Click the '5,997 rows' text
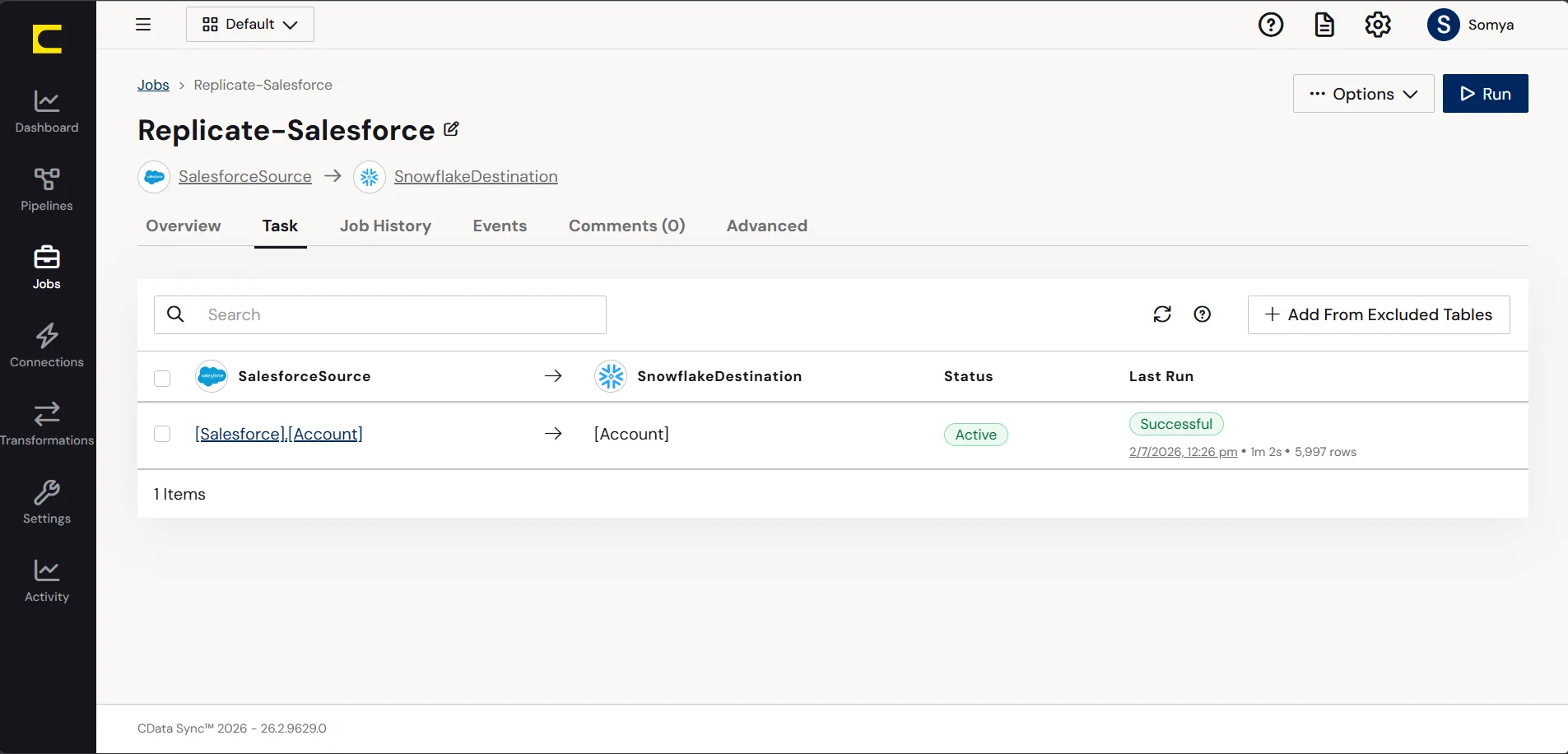Image resolution: width=1568 pixels, height=754 pixels. (x=1325, y=452)
